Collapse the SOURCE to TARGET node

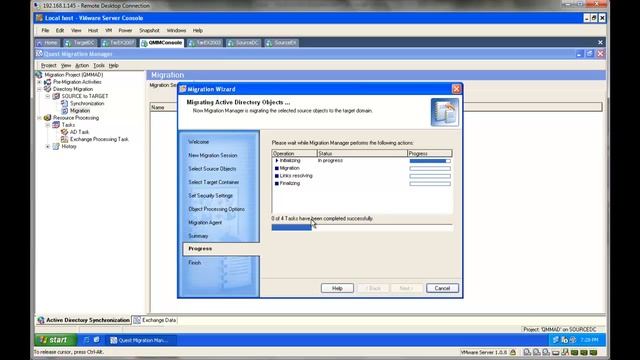click(48, 96)
